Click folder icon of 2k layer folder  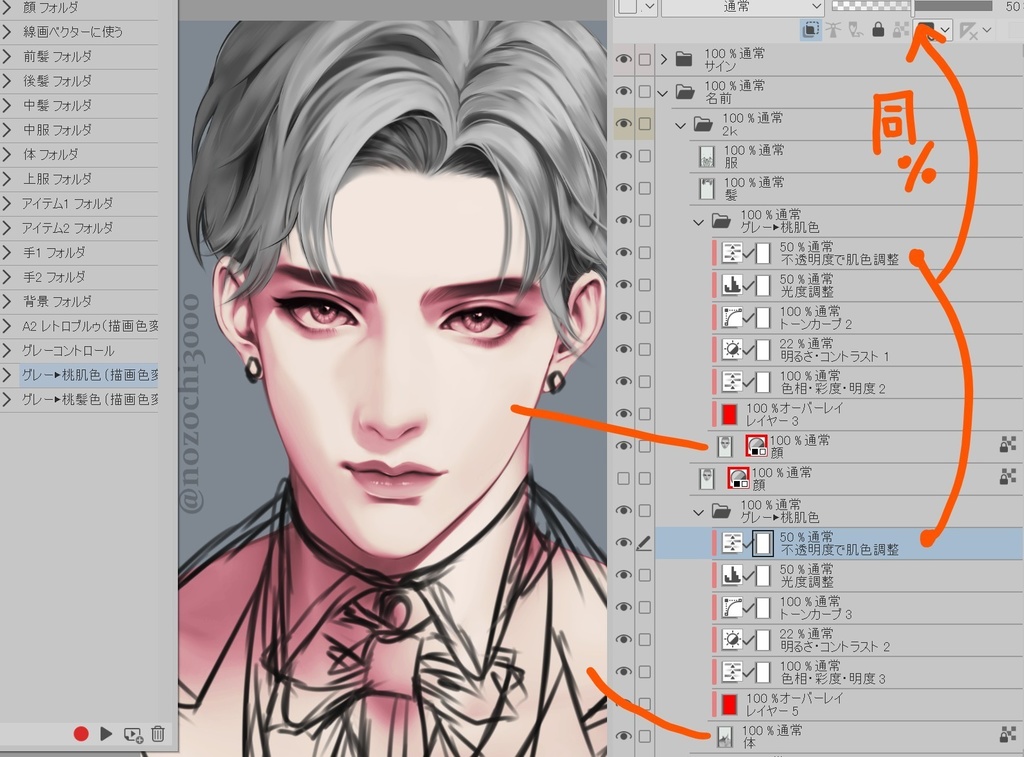click(703, 123)
